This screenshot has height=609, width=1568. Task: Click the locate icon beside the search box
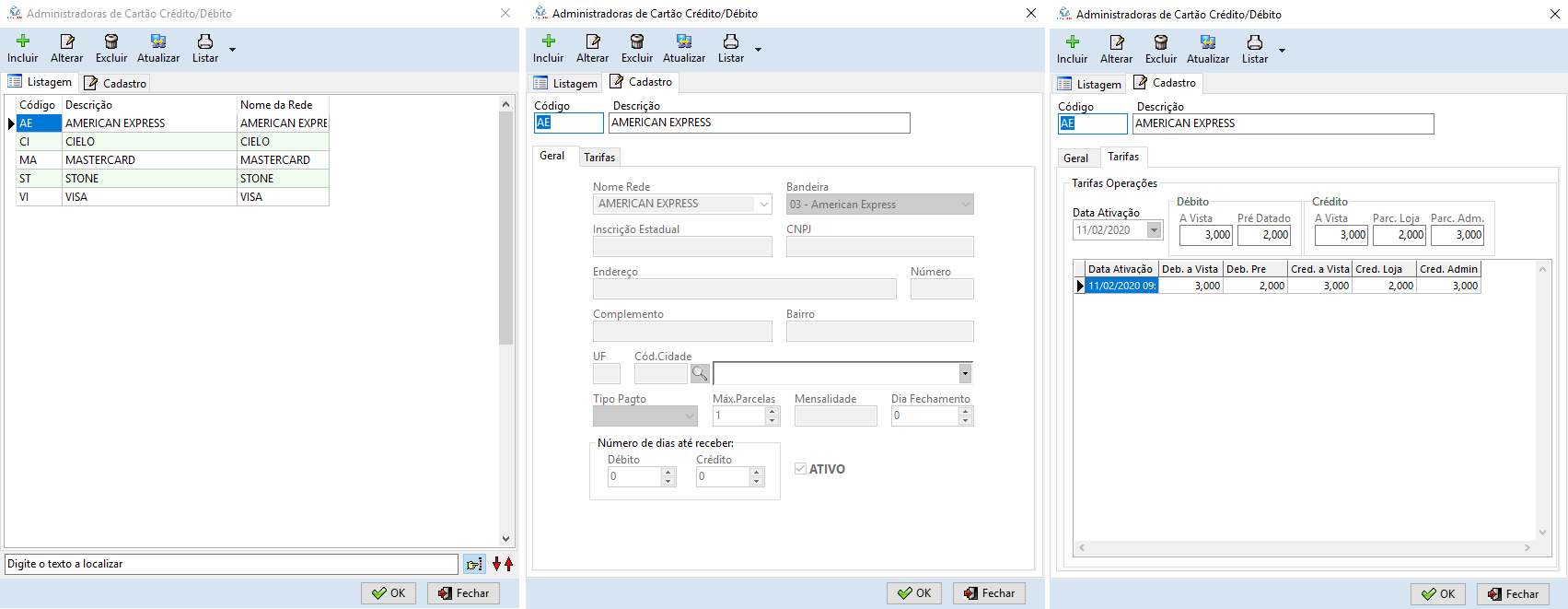474,564
